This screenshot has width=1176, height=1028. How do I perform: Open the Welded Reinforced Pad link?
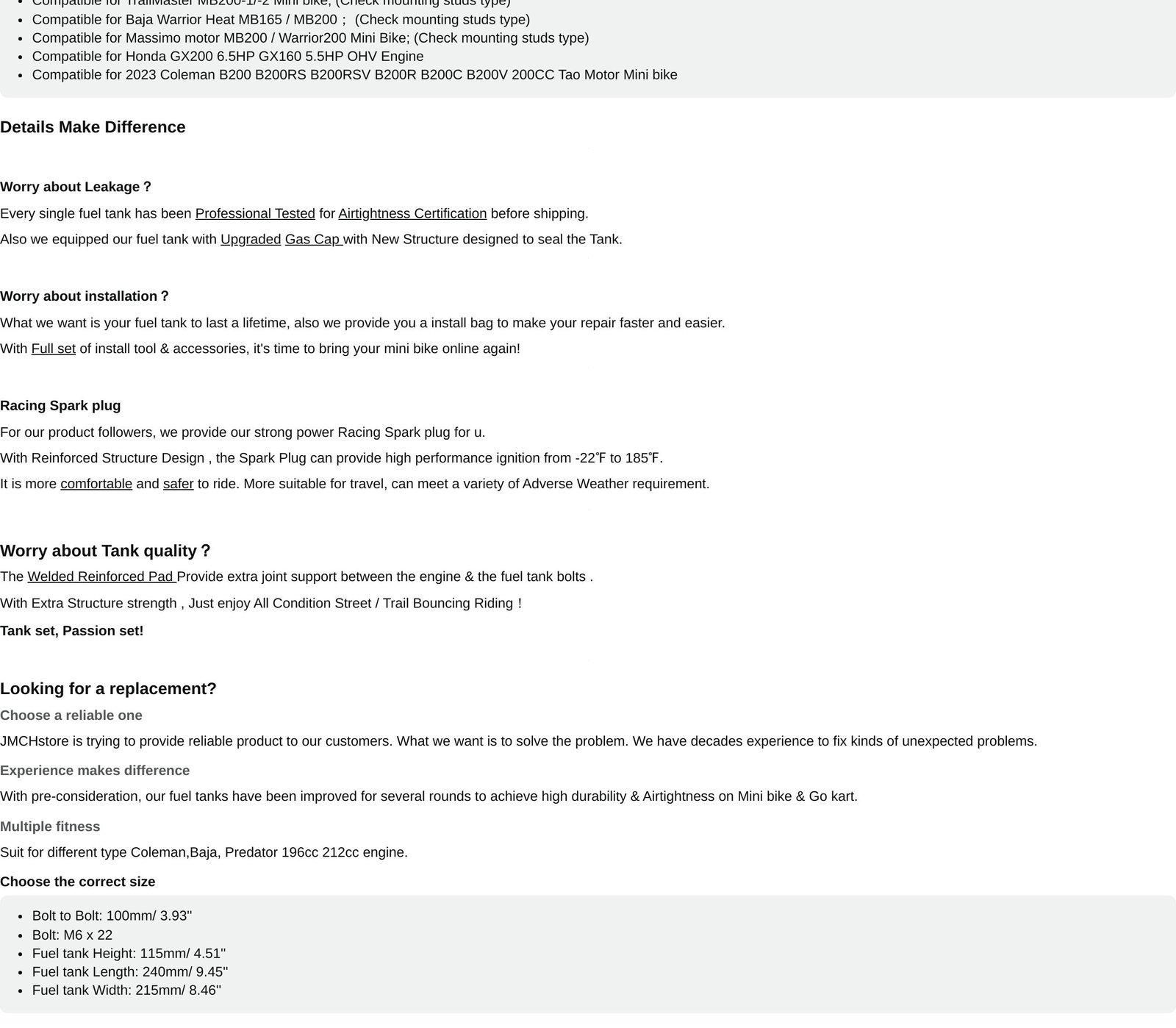[101, 577]
